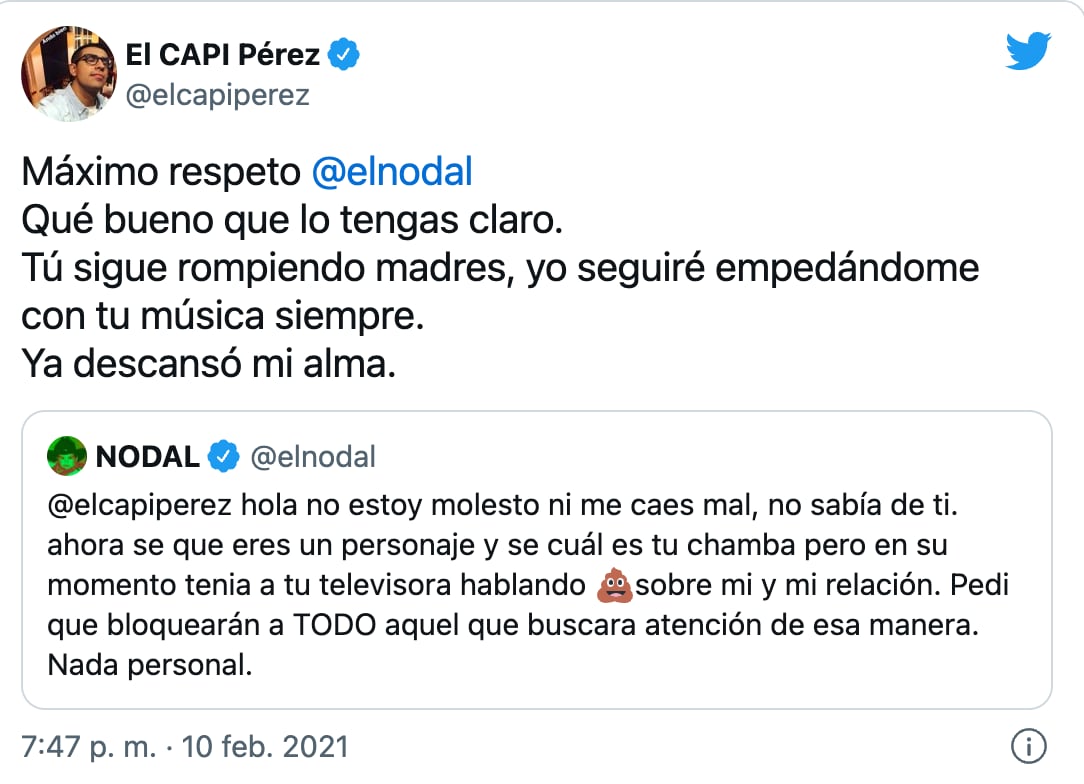The height and width of the screenshot is (784, 1084).
Task: Click the Twitter bird logo
Action: [1028, 51]
